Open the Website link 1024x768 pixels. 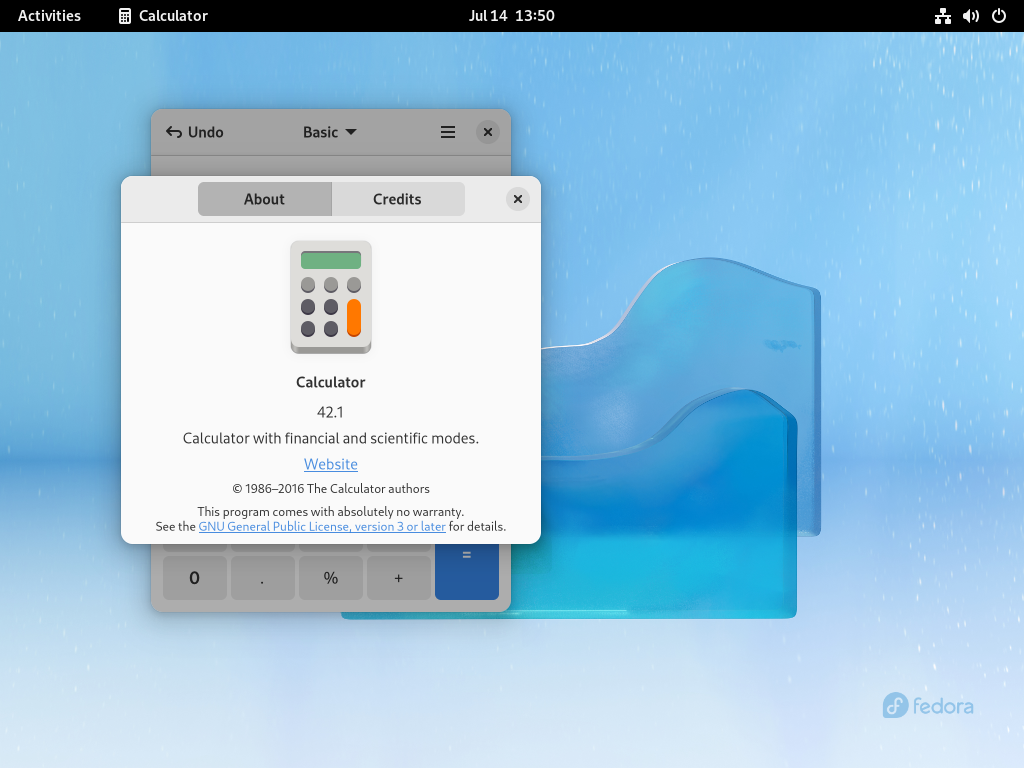click(x=330, y=464)
